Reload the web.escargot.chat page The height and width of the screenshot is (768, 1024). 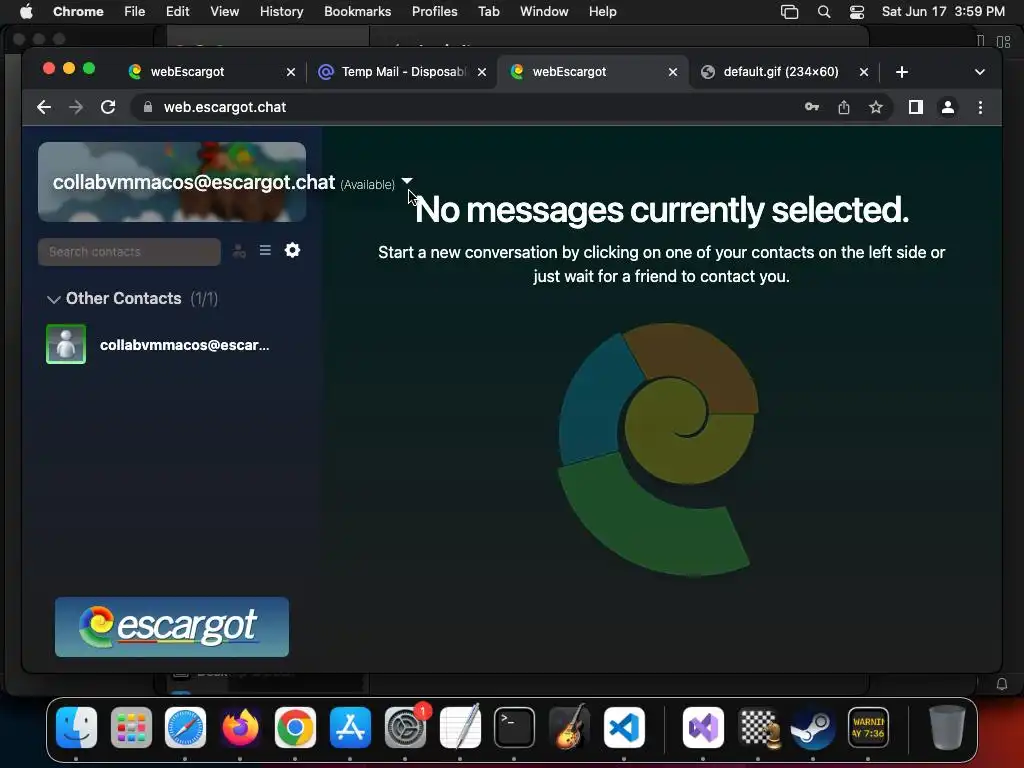108,107
